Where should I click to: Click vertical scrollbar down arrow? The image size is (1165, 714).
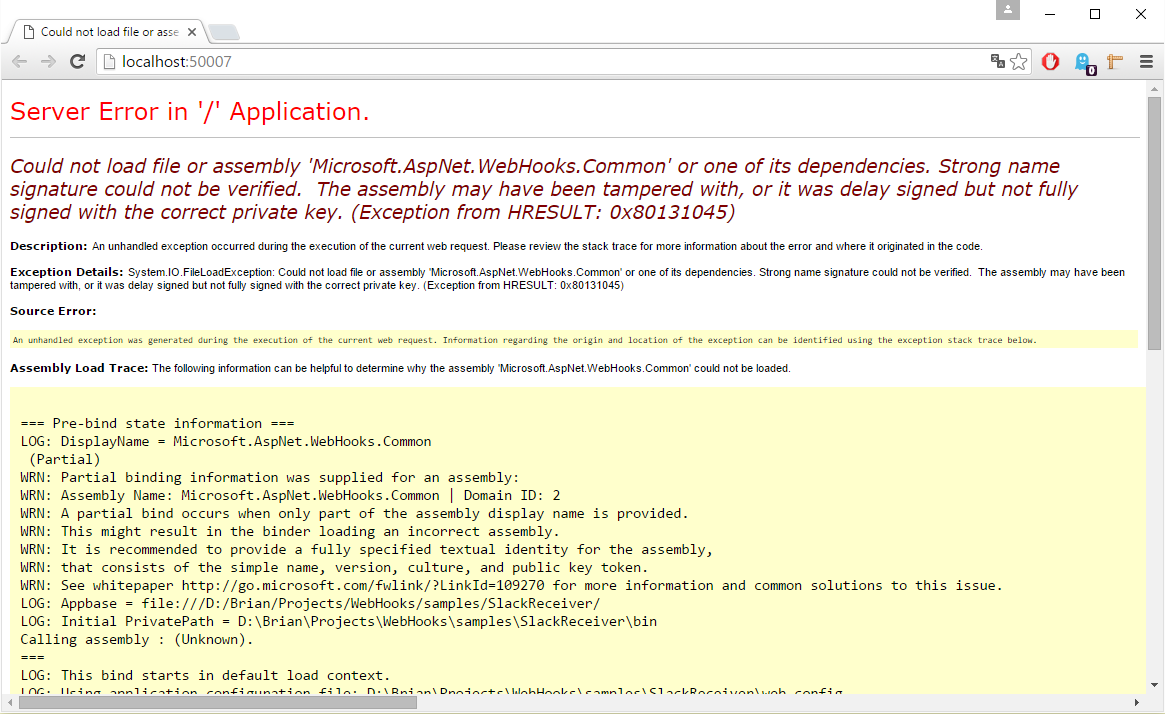tap(1154, 685)
